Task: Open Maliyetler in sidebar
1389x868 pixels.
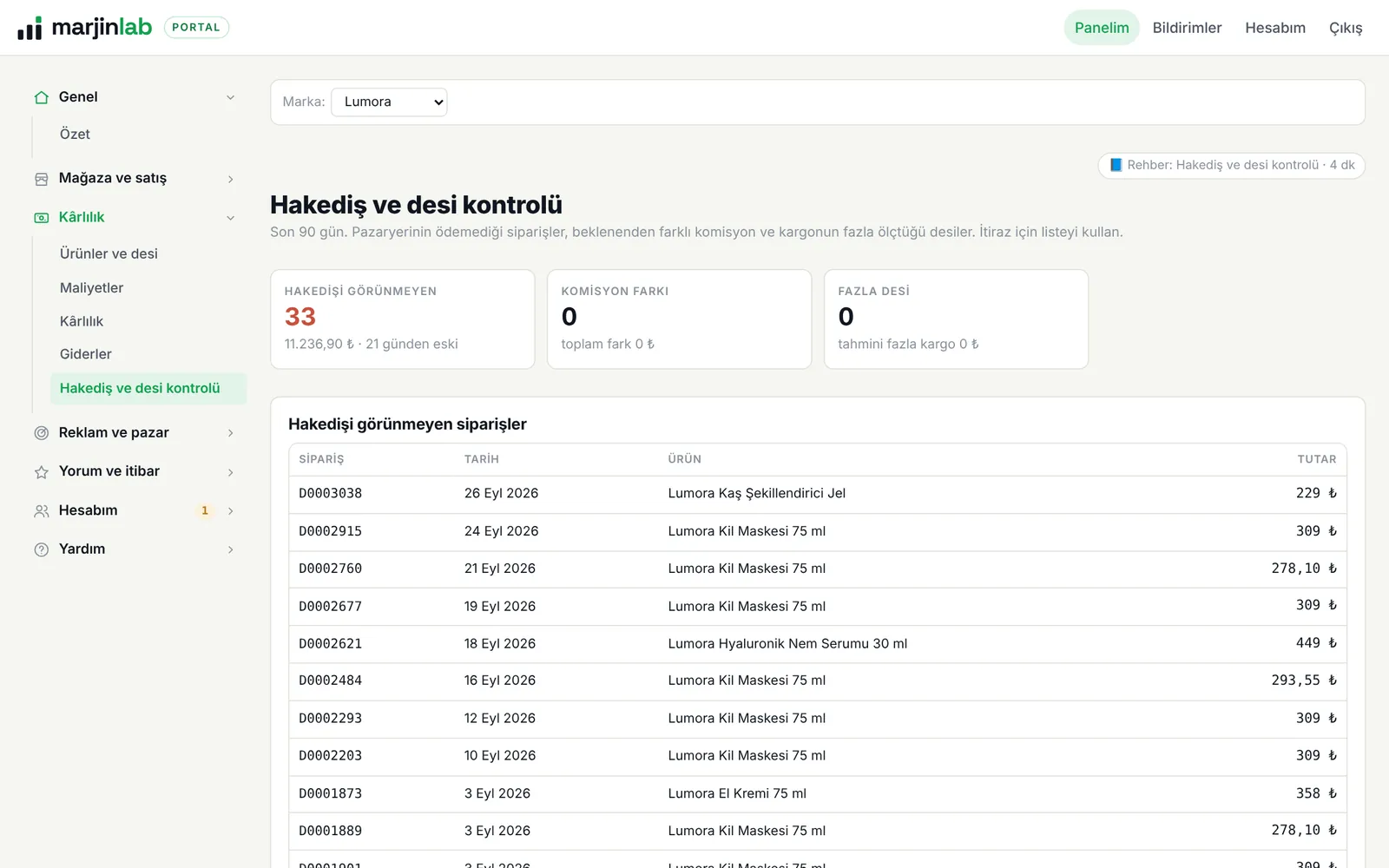Action: tap(91, 288)
